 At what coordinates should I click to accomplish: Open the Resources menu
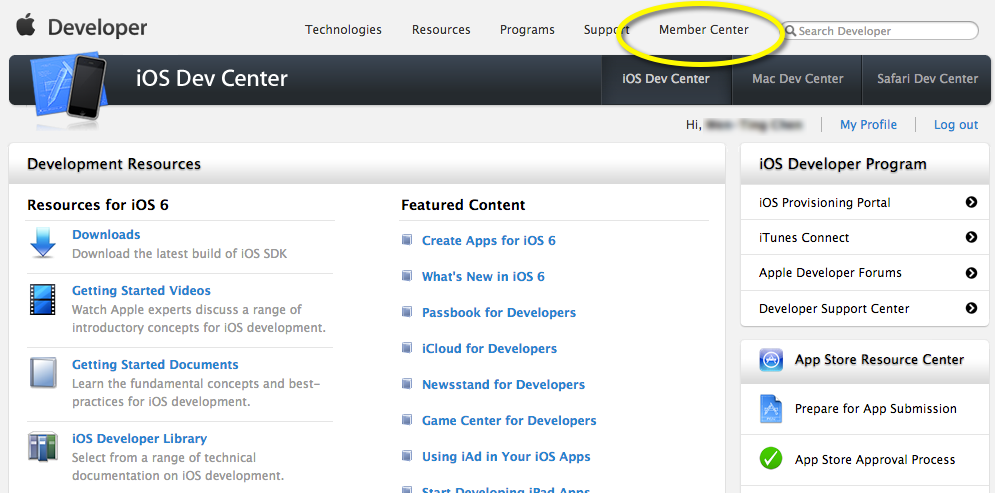pyautogui.click(x=441, y=30)
